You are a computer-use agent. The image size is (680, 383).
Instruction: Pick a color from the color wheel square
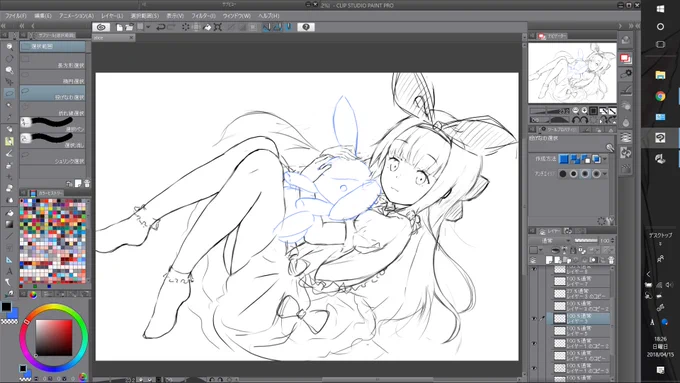coord(54,337)
